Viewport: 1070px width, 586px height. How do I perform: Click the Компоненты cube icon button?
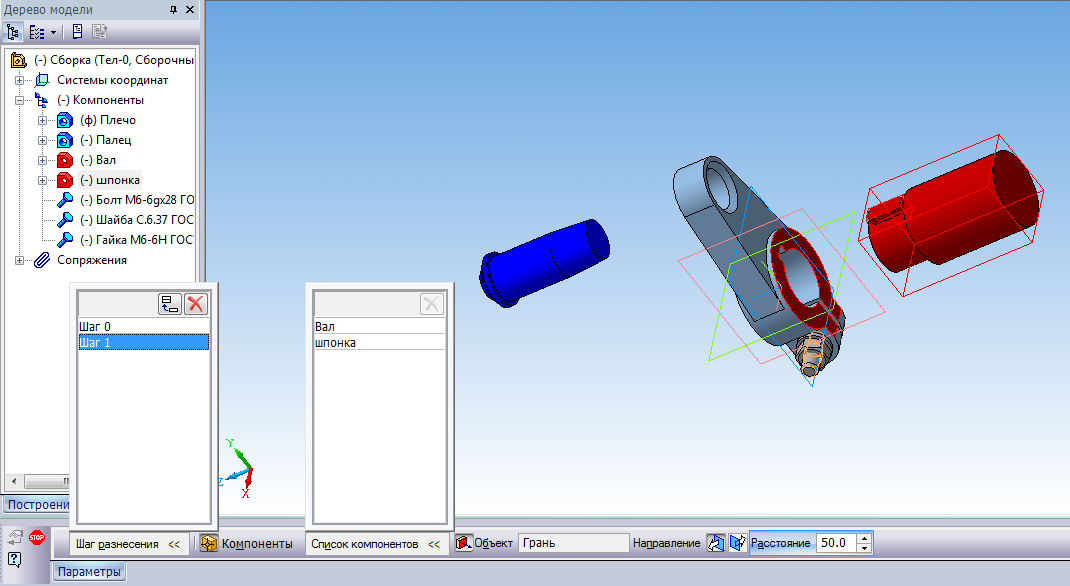tap(209, 544)
